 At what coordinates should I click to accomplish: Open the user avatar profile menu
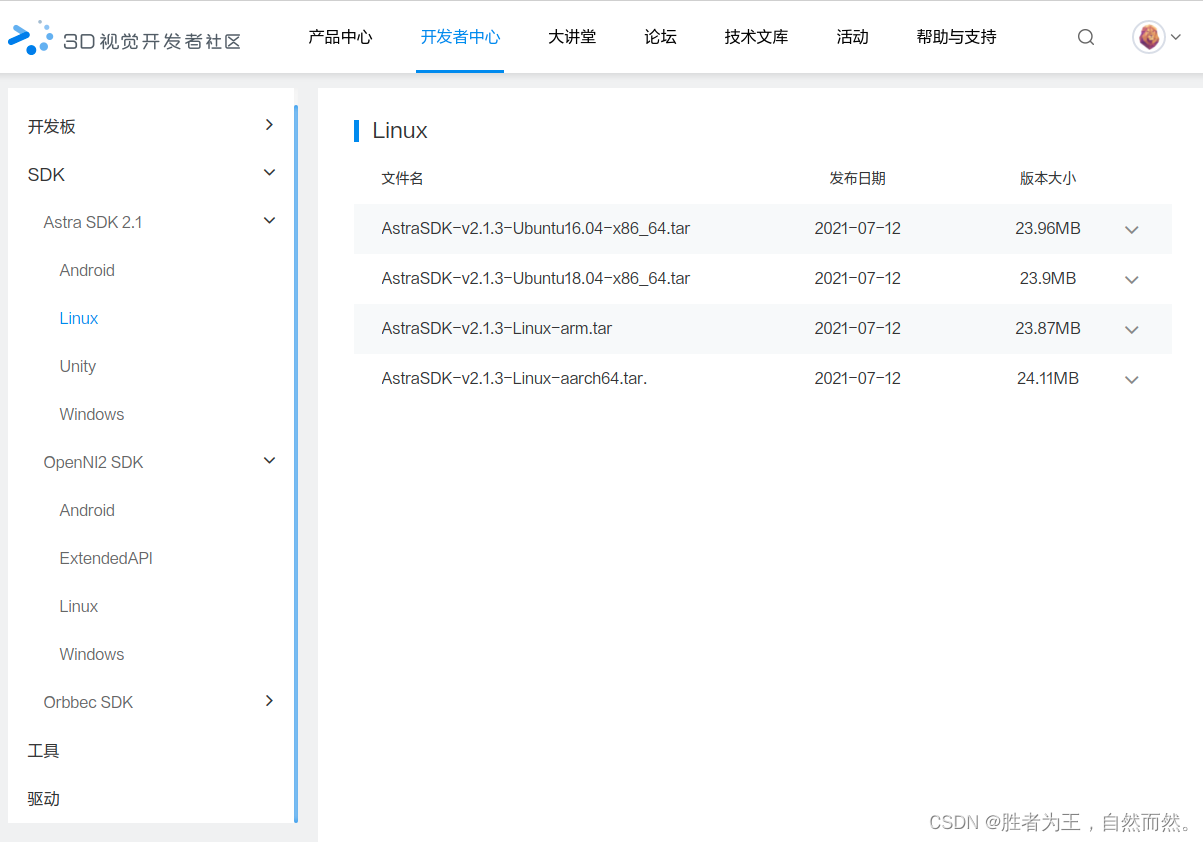click(x=1149, y=37)
